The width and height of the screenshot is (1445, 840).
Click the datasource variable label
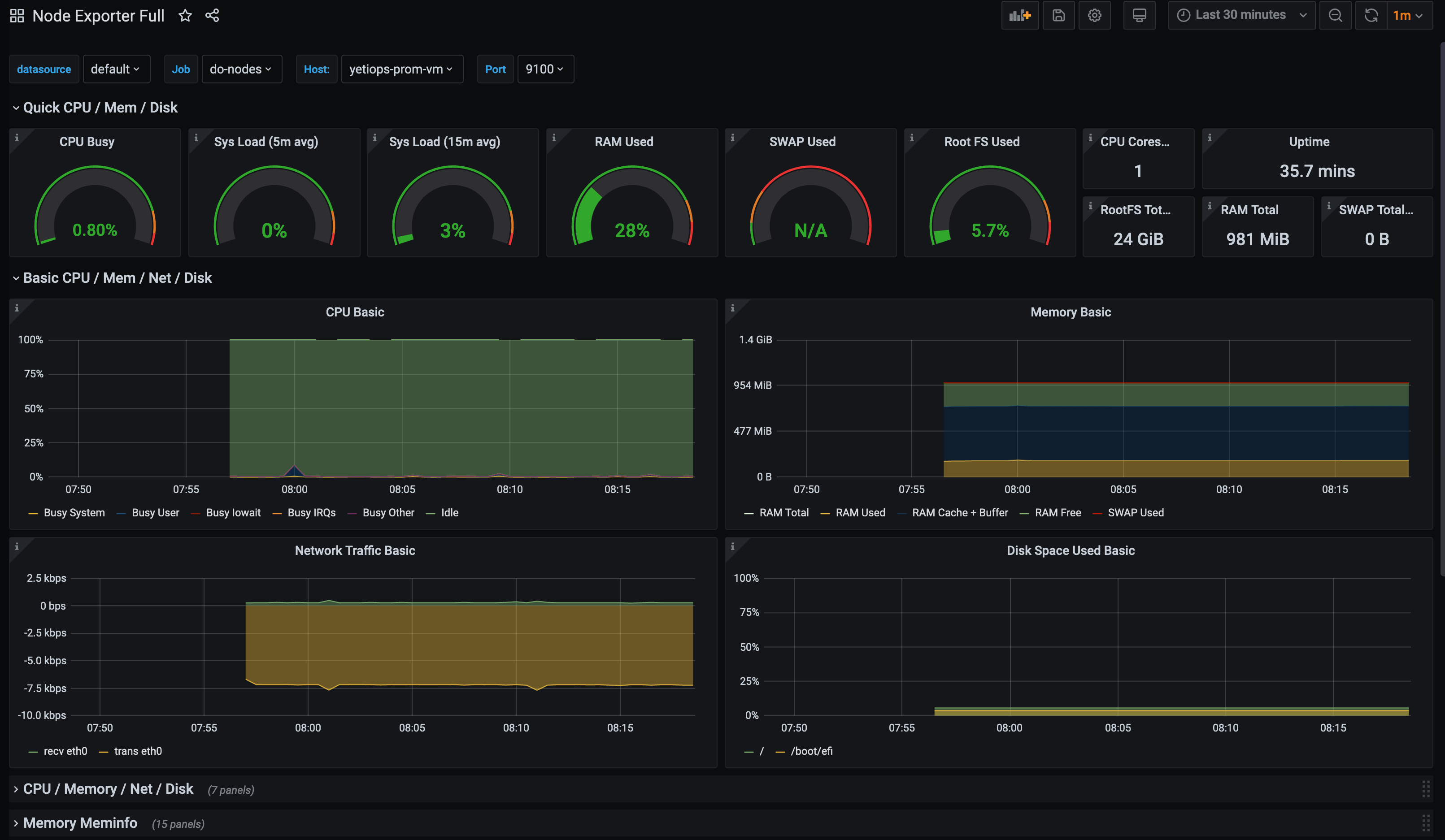click(44, 69)
